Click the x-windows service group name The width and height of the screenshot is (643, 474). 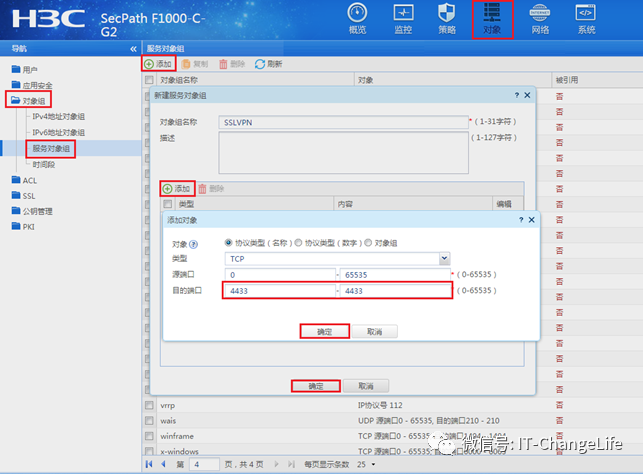click(179, 451)
